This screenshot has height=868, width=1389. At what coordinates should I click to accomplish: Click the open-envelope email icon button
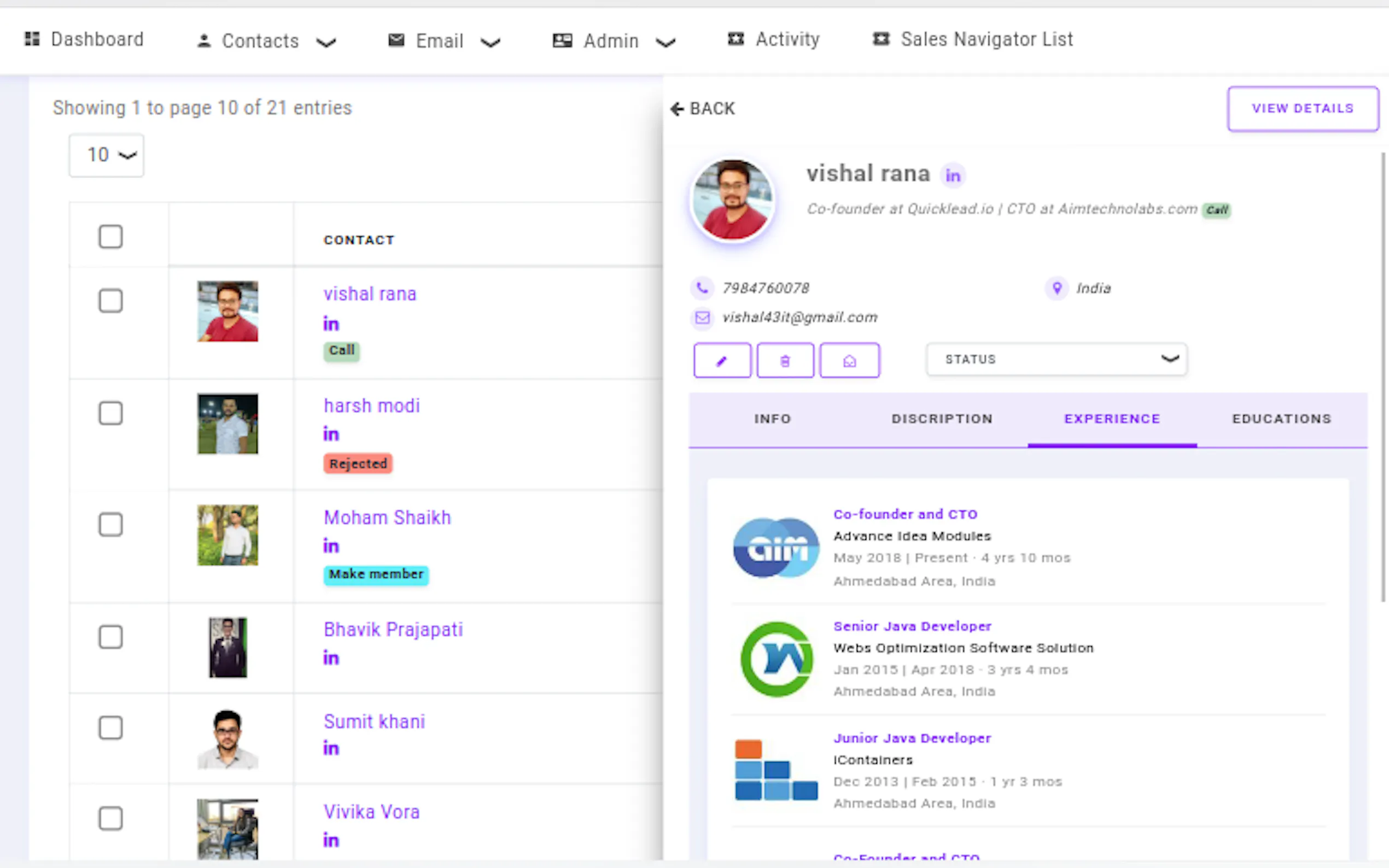click(849, 361)
